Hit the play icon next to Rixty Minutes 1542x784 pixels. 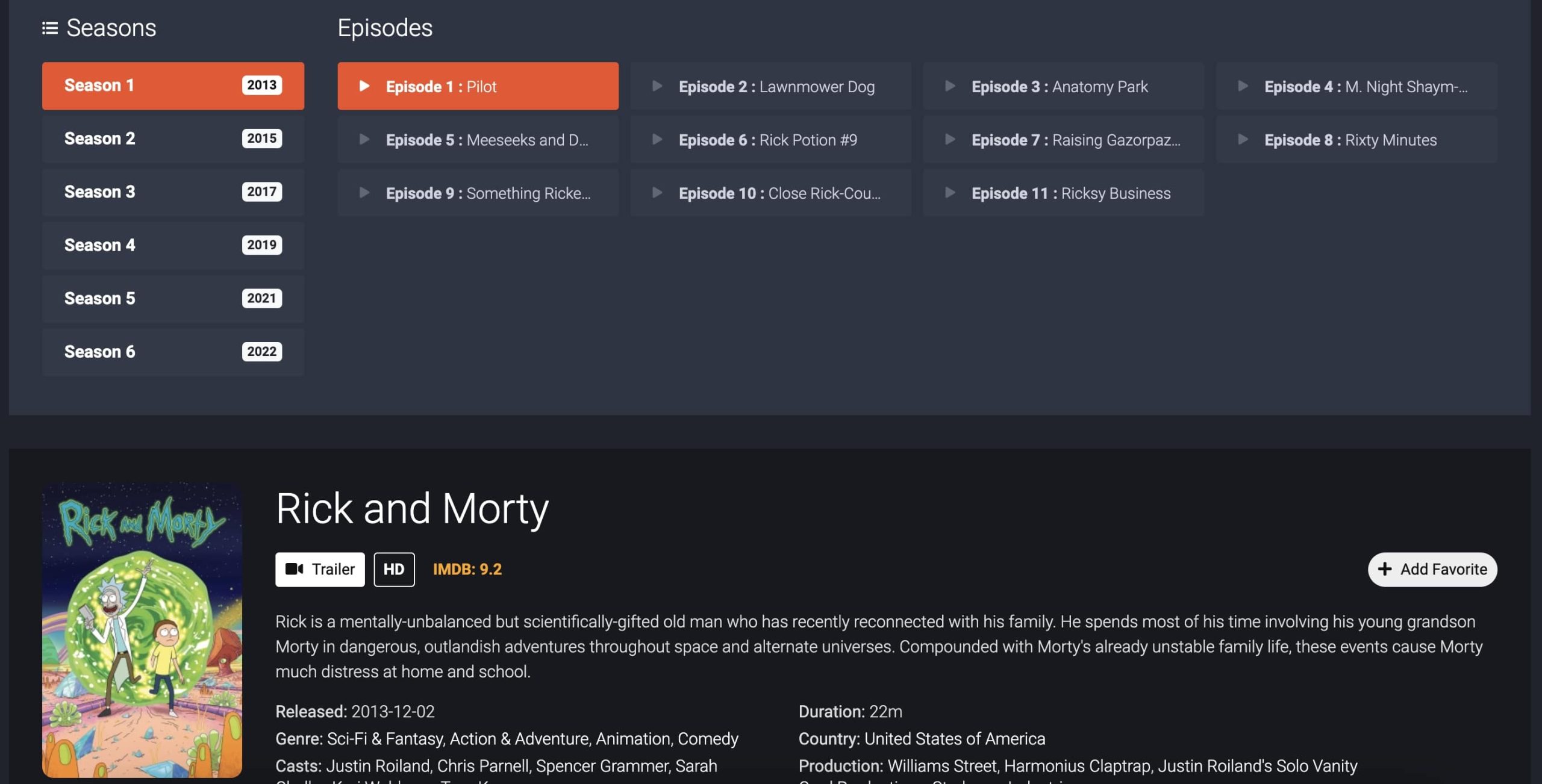click(1243, 140)
